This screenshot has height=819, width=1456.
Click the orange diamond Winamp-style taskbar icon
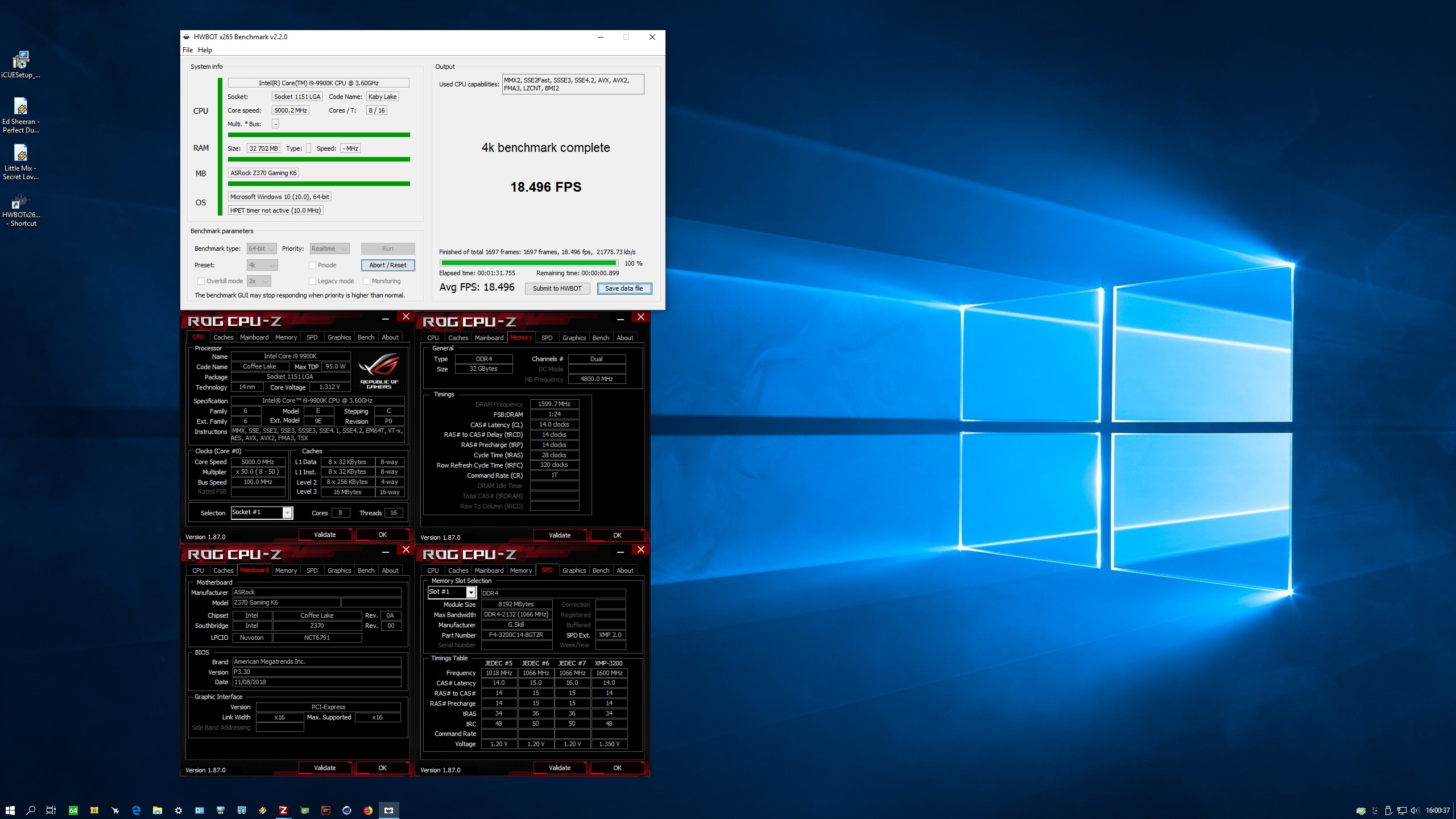[263, 810]
